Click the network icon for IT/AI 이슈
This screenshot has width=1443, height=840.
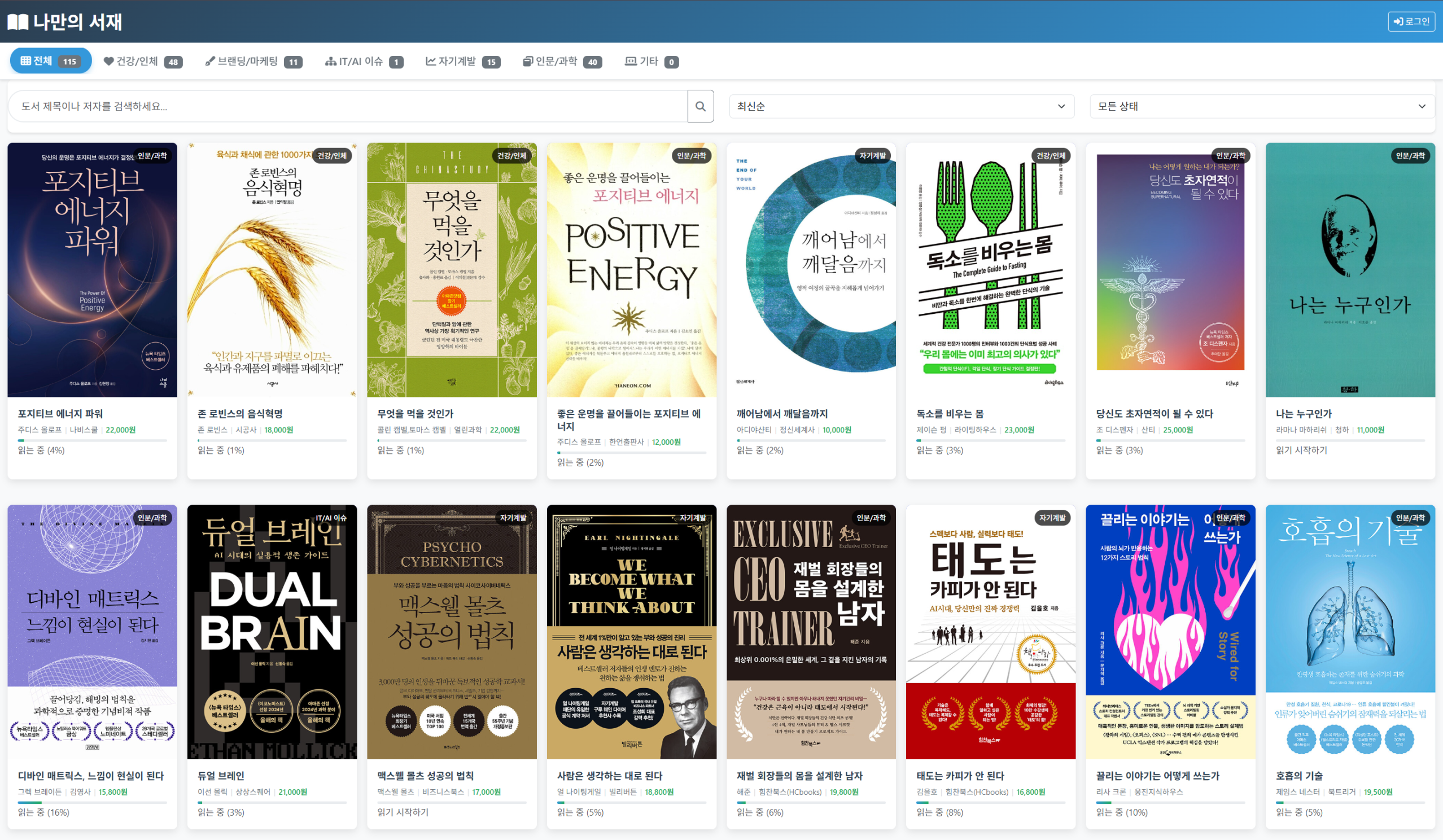pos(330,62)
